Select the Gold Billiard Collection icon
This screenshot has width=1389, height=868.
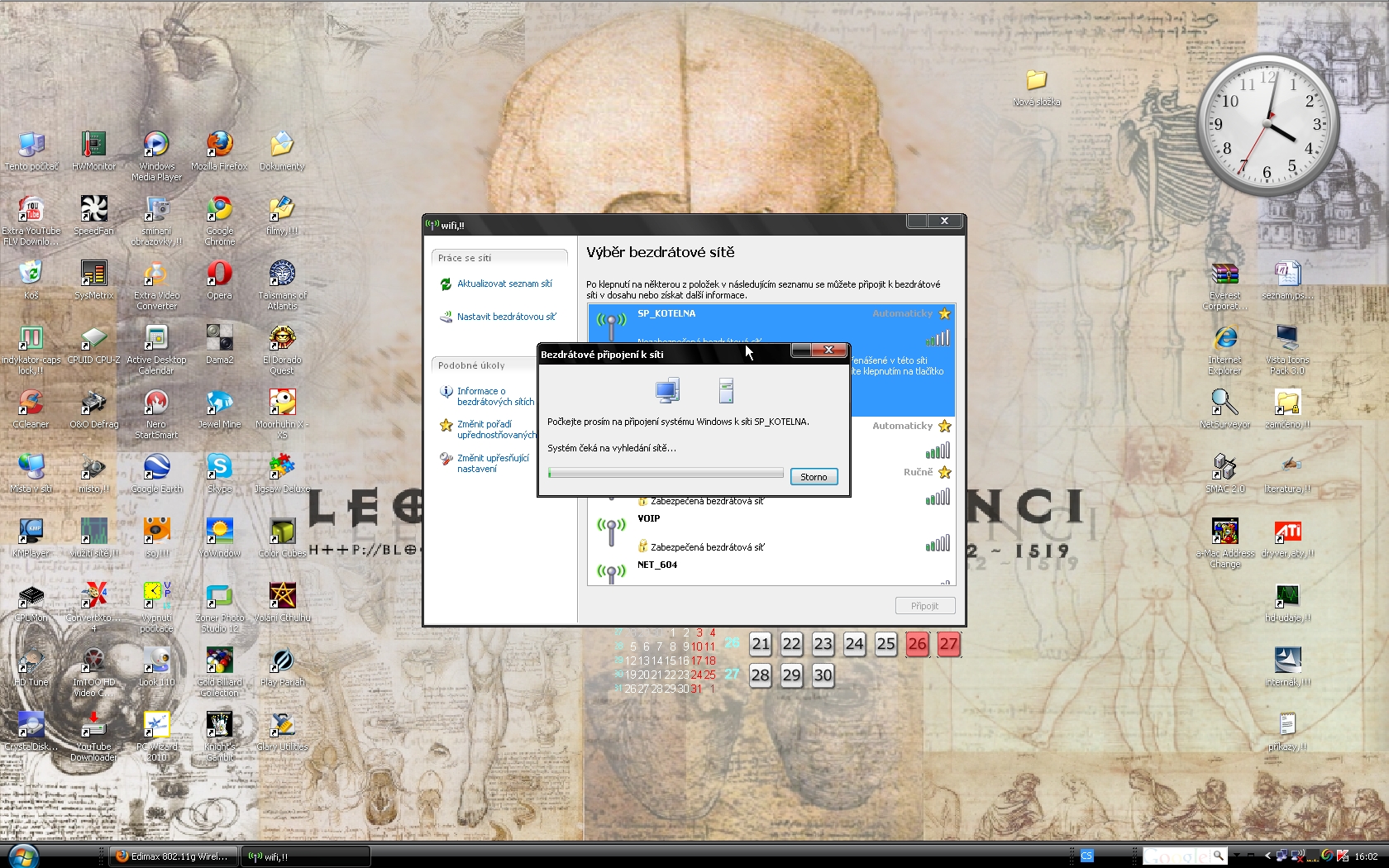(x=219, y=671)
